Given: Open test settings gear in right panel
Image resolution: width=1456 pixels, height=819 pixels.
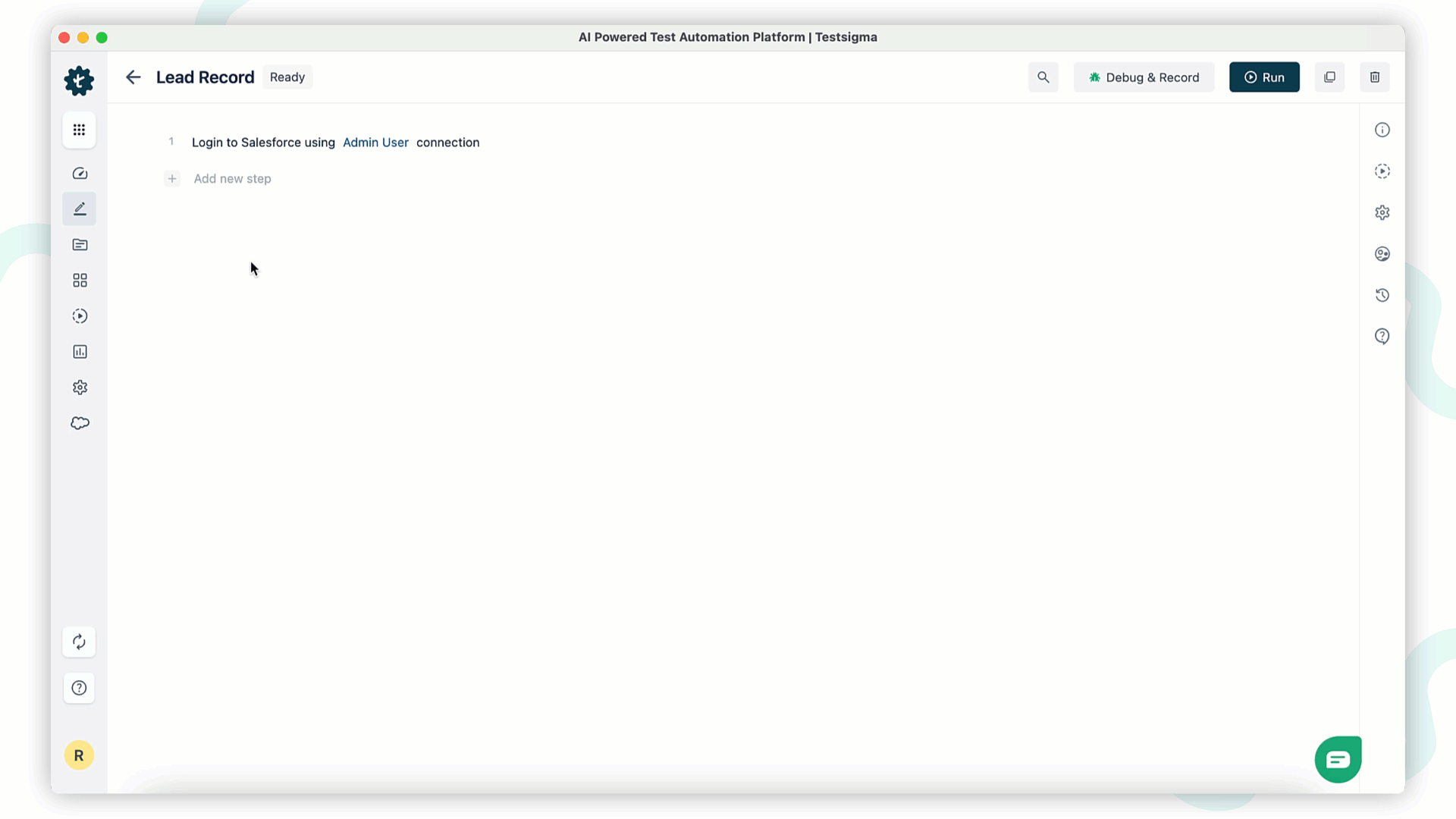Looking at the screenshot, I should click(x=1382, y=212).
